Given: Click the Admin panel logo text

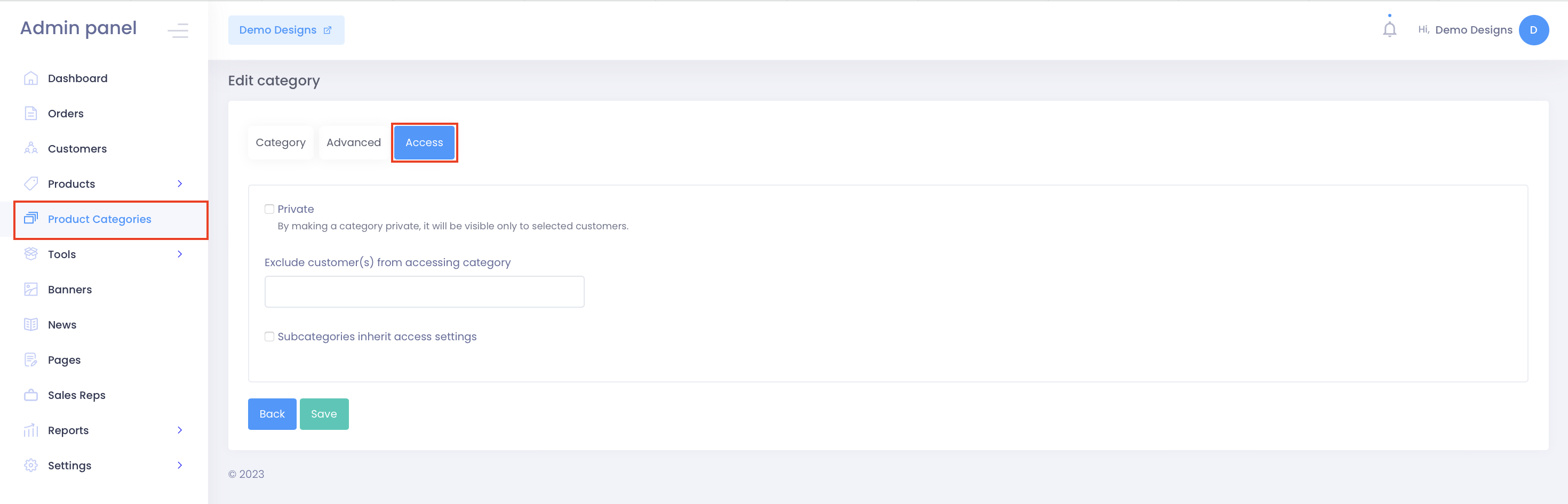Looking at the screenshot, I should pyautogui.click(x=78, y=28).
